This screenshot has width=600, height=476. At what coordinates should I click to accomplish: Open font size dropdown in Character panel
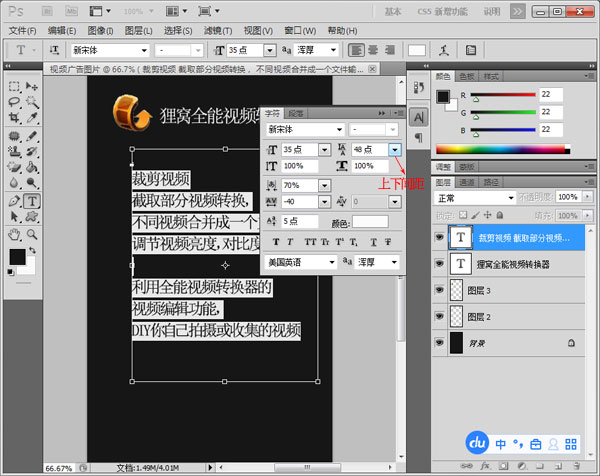point(324,150)
